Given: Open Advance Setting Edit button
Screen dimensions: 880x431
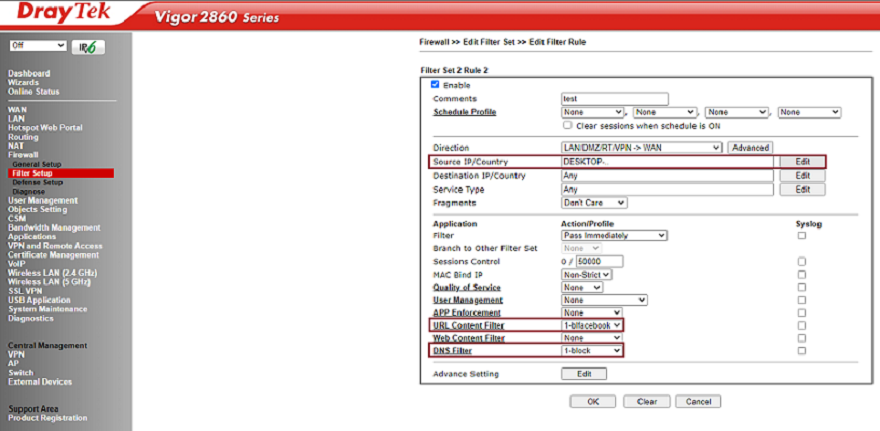Looking at the screenshot, I should pos(584,374).
